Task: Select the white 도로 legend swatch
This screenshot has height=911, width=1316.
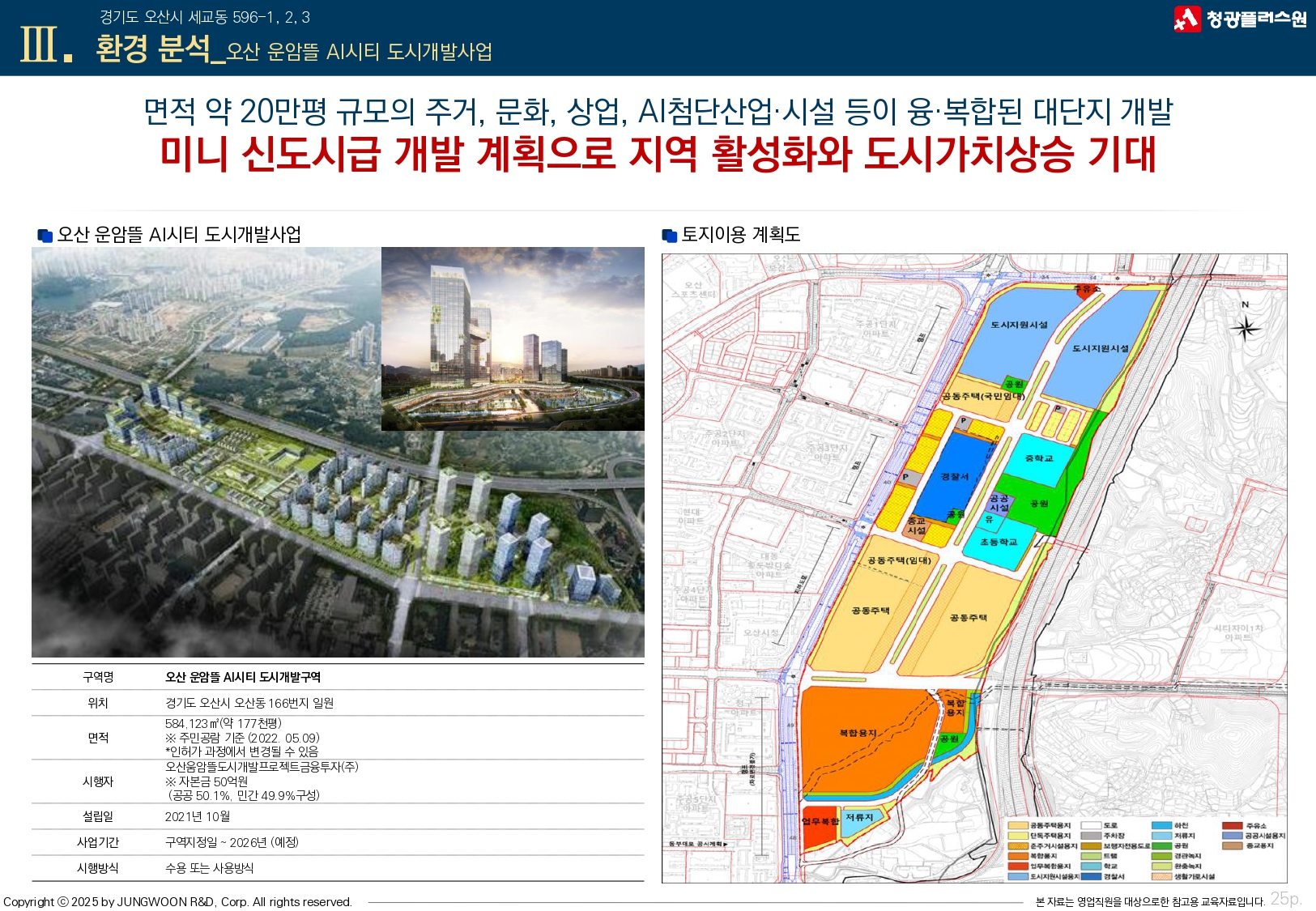Action: pyautogui.click(x=1091, y=825)
